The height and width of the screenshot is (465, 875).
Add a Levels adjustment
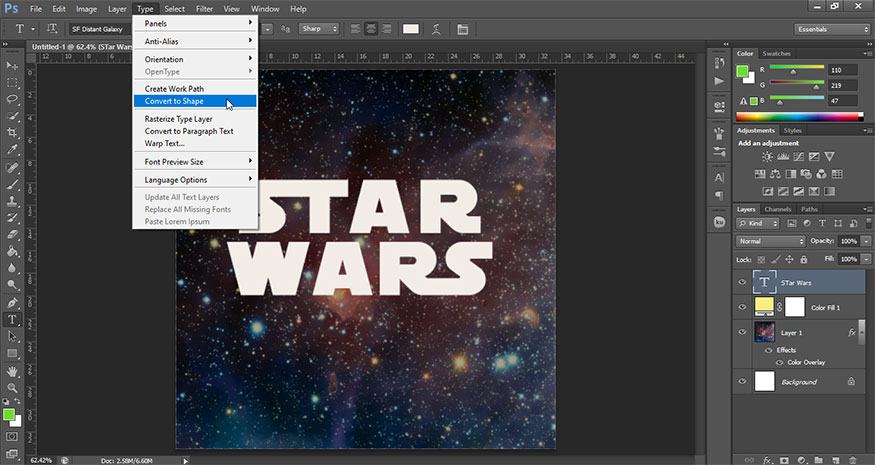pyautogui.click(x=783, y=157)
